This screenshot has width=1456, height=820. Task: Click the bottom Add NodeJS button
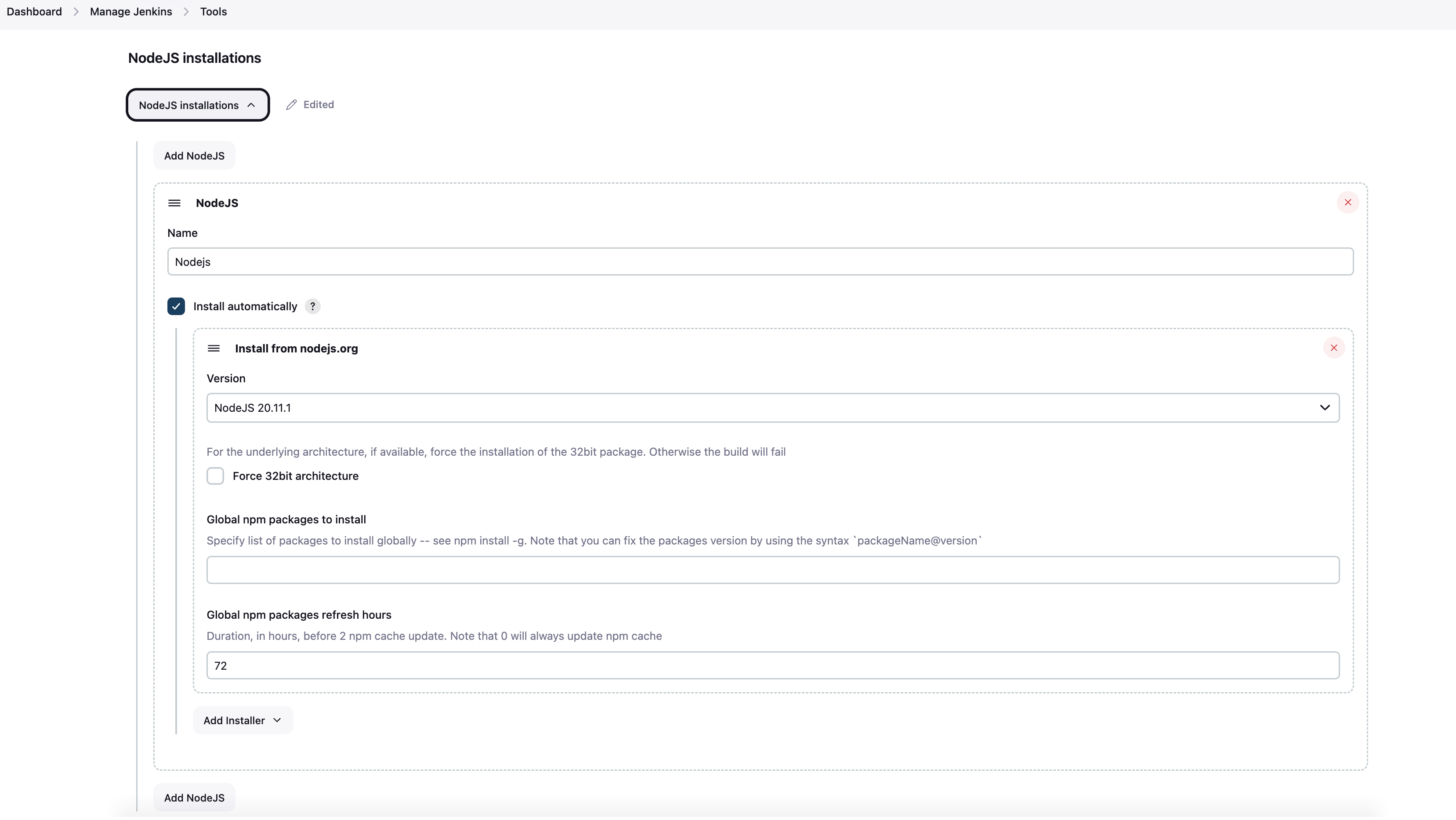coord(194,798)
